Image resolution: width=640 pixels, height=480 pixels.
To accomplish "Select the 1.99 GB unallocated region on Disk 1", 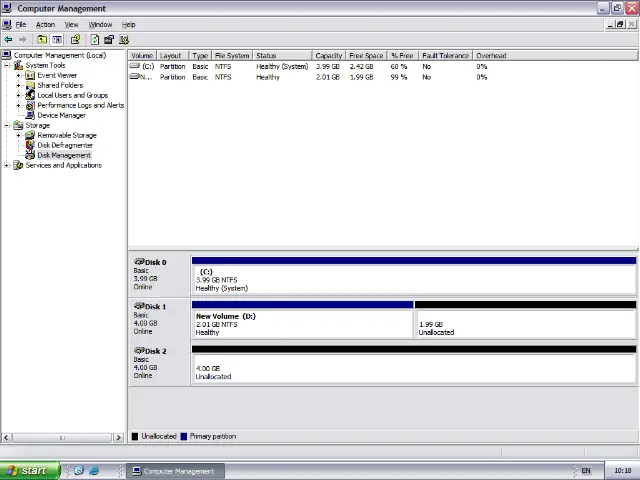I will click(x=525, y=323).
